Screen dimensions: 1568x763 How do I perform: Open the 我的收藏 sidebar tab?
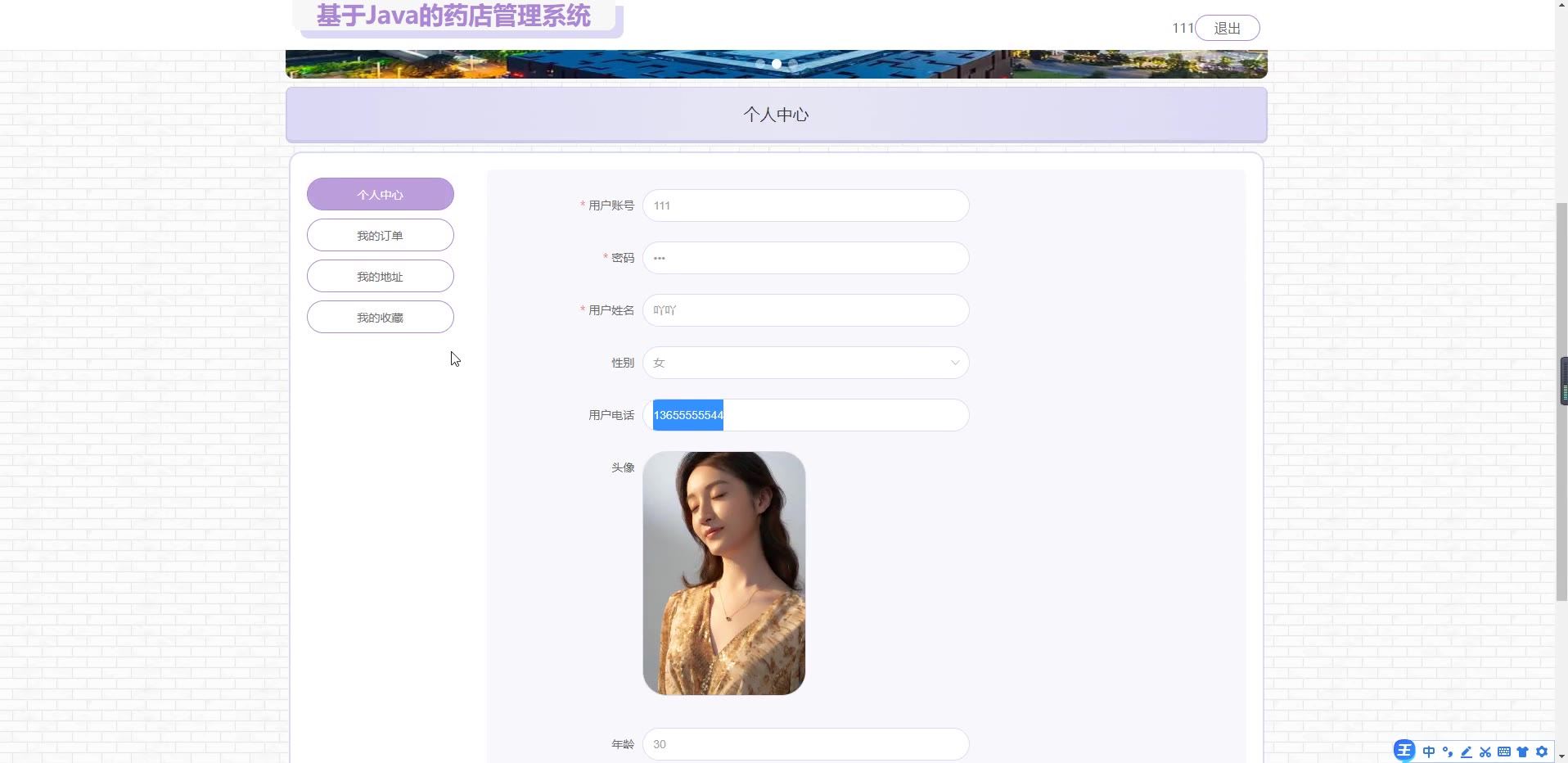coord(381,317)
